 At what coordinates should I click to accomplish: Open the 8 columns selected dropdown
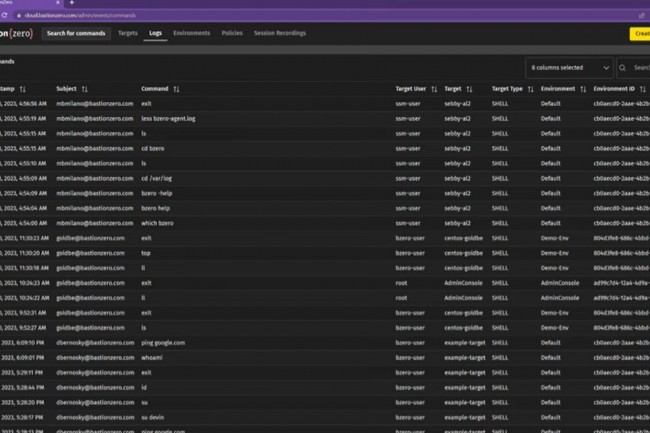569,68
